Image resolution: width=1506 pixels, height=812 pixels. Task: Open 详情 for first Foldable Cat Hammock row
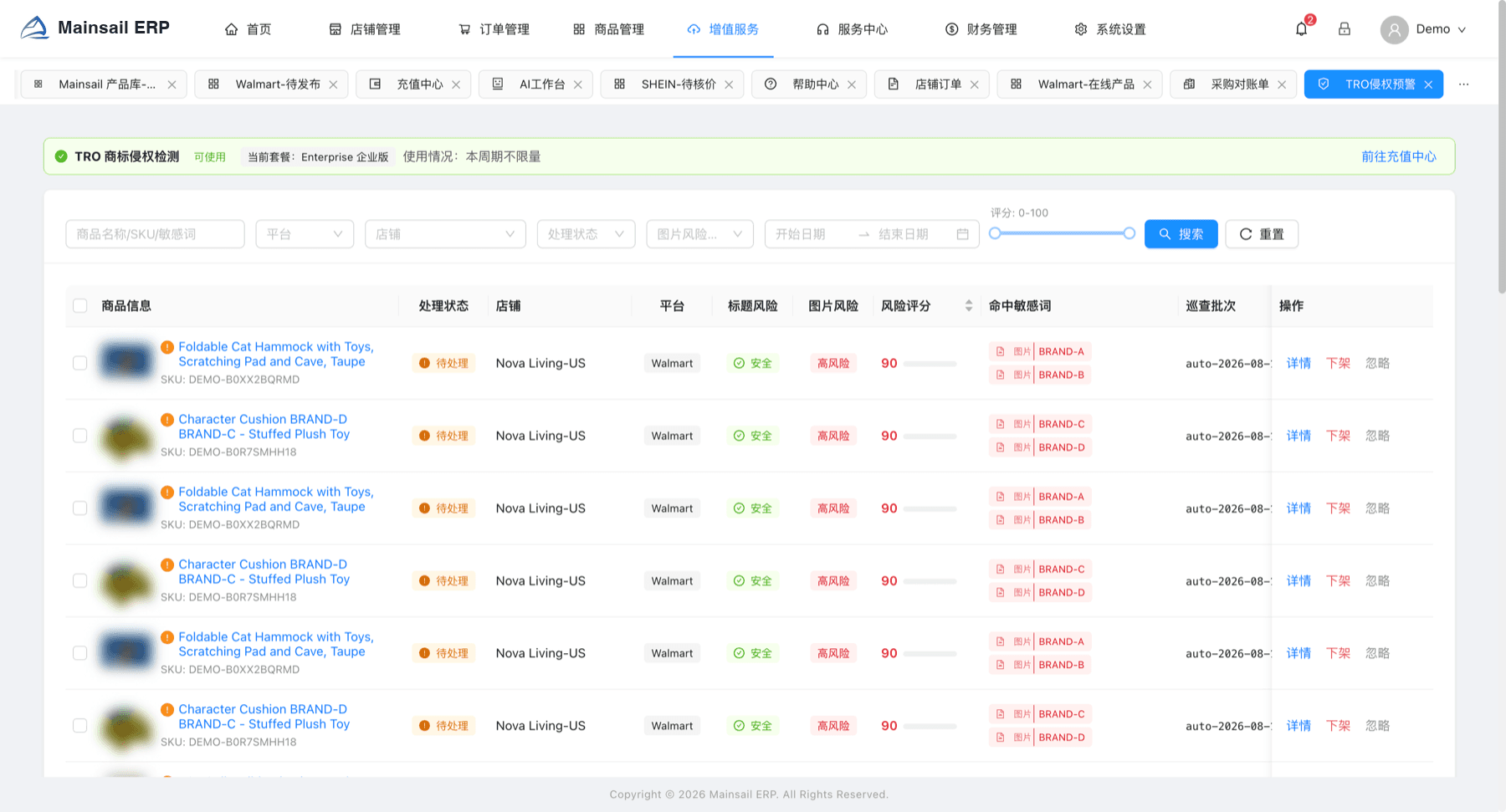[x=1299, y=363]
